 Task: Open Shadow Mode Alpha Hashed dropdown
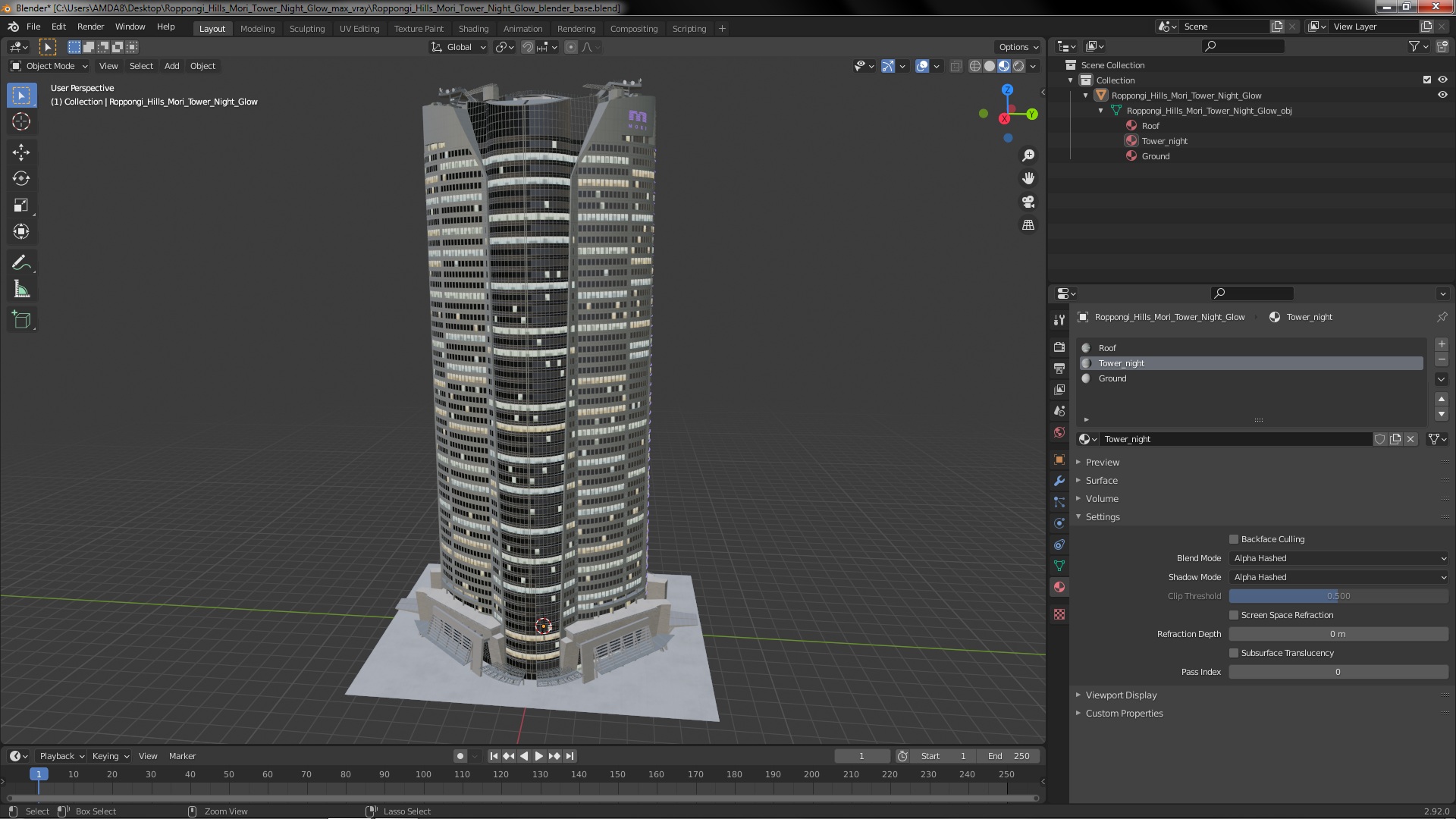[x=1338, y=577]
